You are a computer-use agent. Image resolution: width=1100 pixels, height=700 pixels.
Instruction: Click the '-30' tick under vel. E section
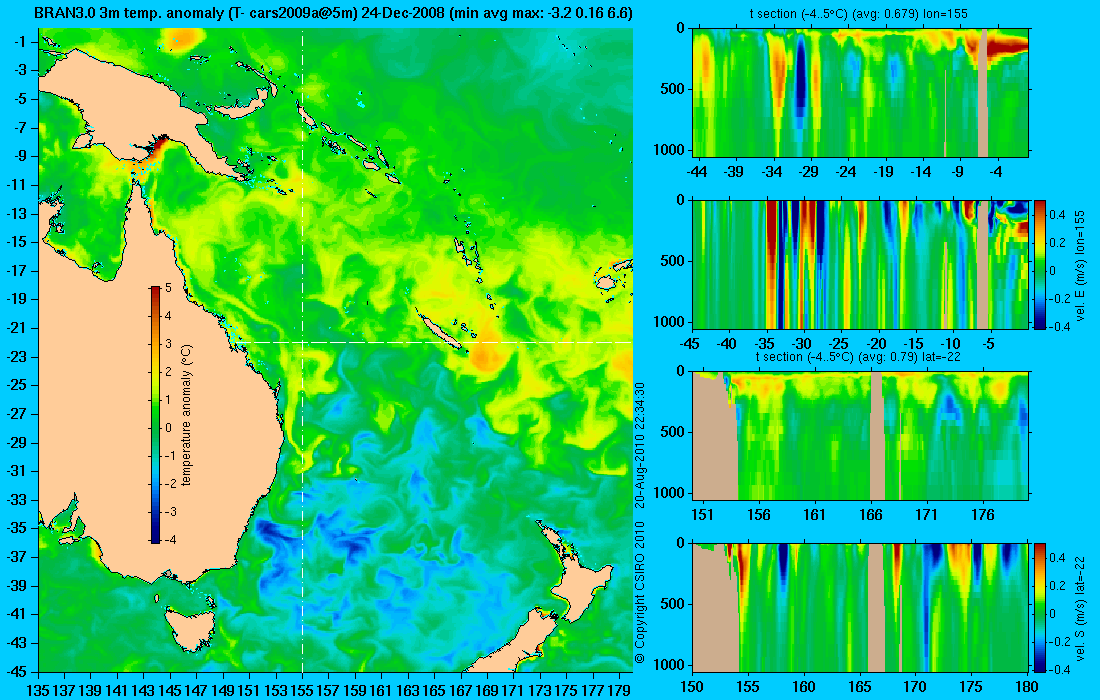coord(801,344)
